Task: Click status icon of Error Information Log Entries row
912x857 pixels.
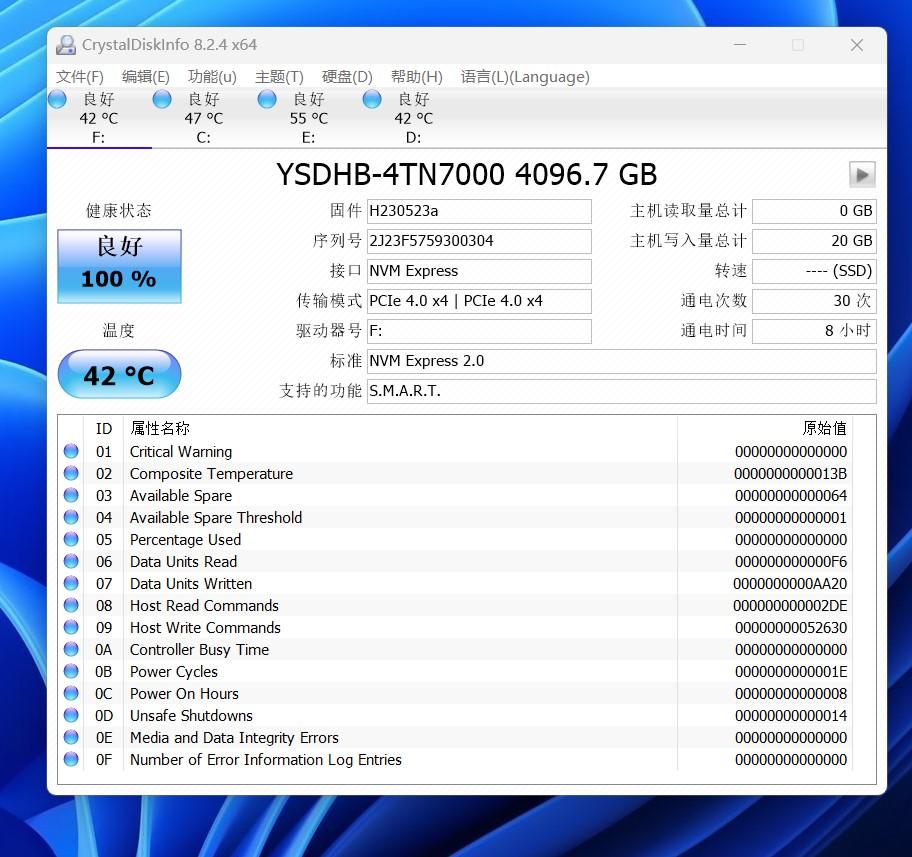Action: point(71,759)
